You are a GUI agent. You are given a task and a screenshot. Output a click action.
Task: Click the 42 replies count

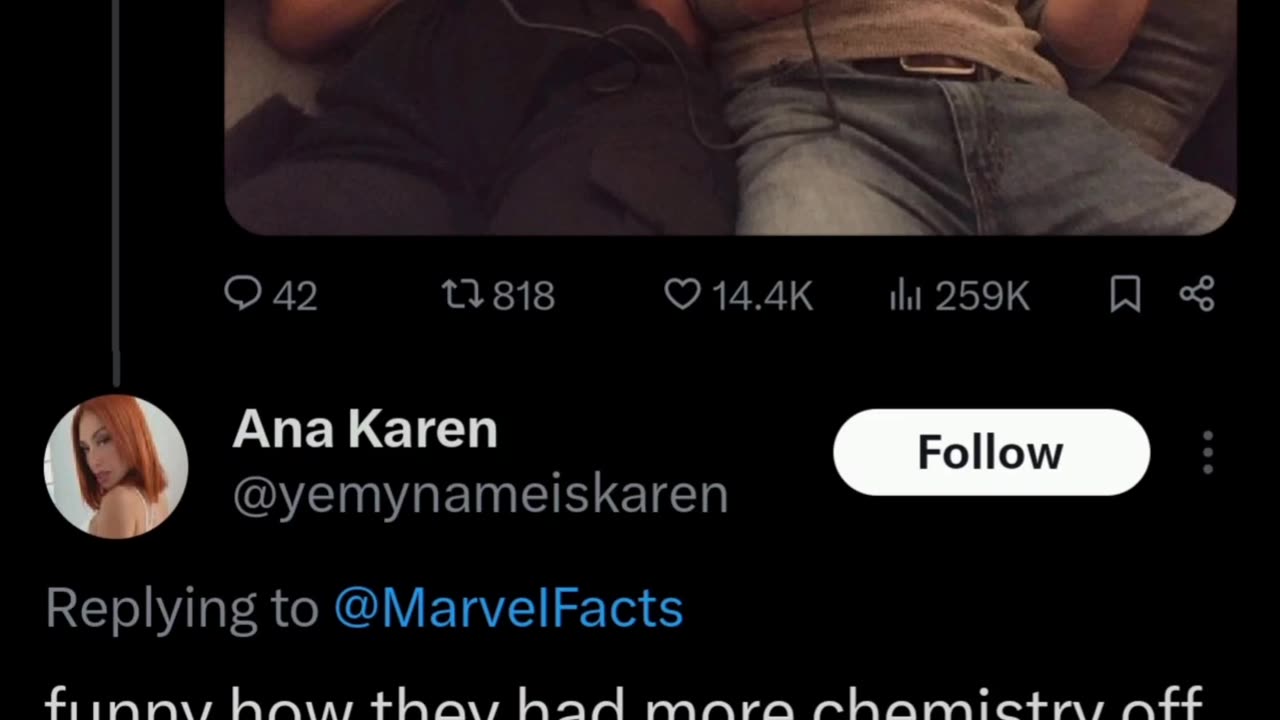tap(295, 296)
